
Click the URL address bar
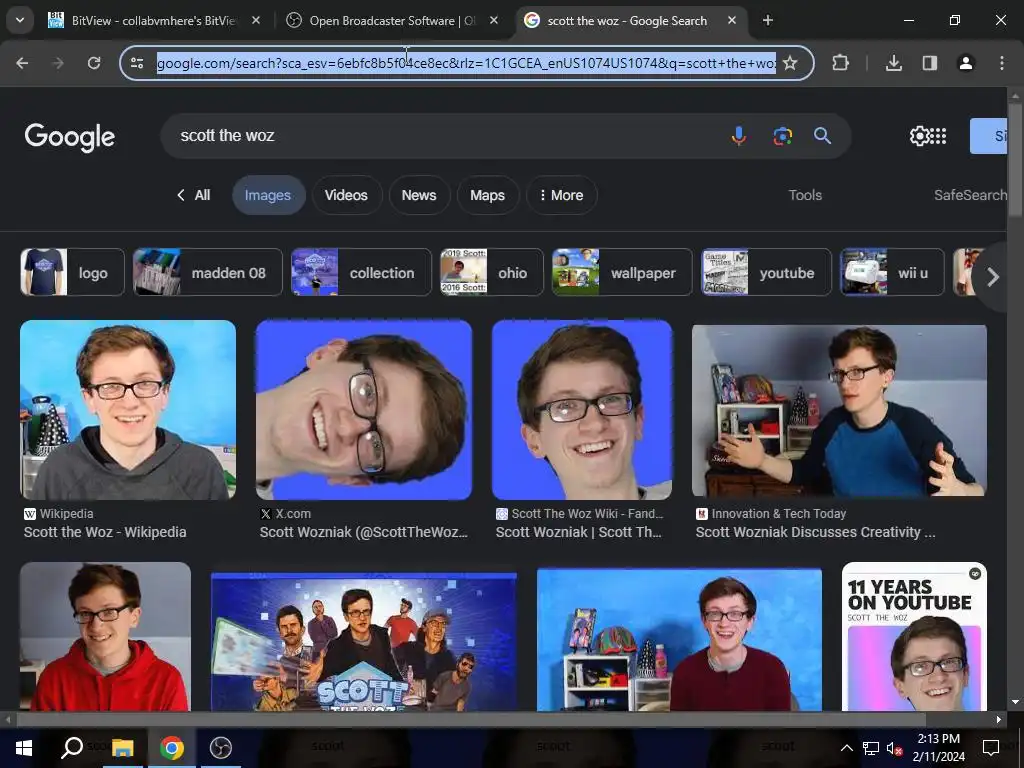pos(466,63)
